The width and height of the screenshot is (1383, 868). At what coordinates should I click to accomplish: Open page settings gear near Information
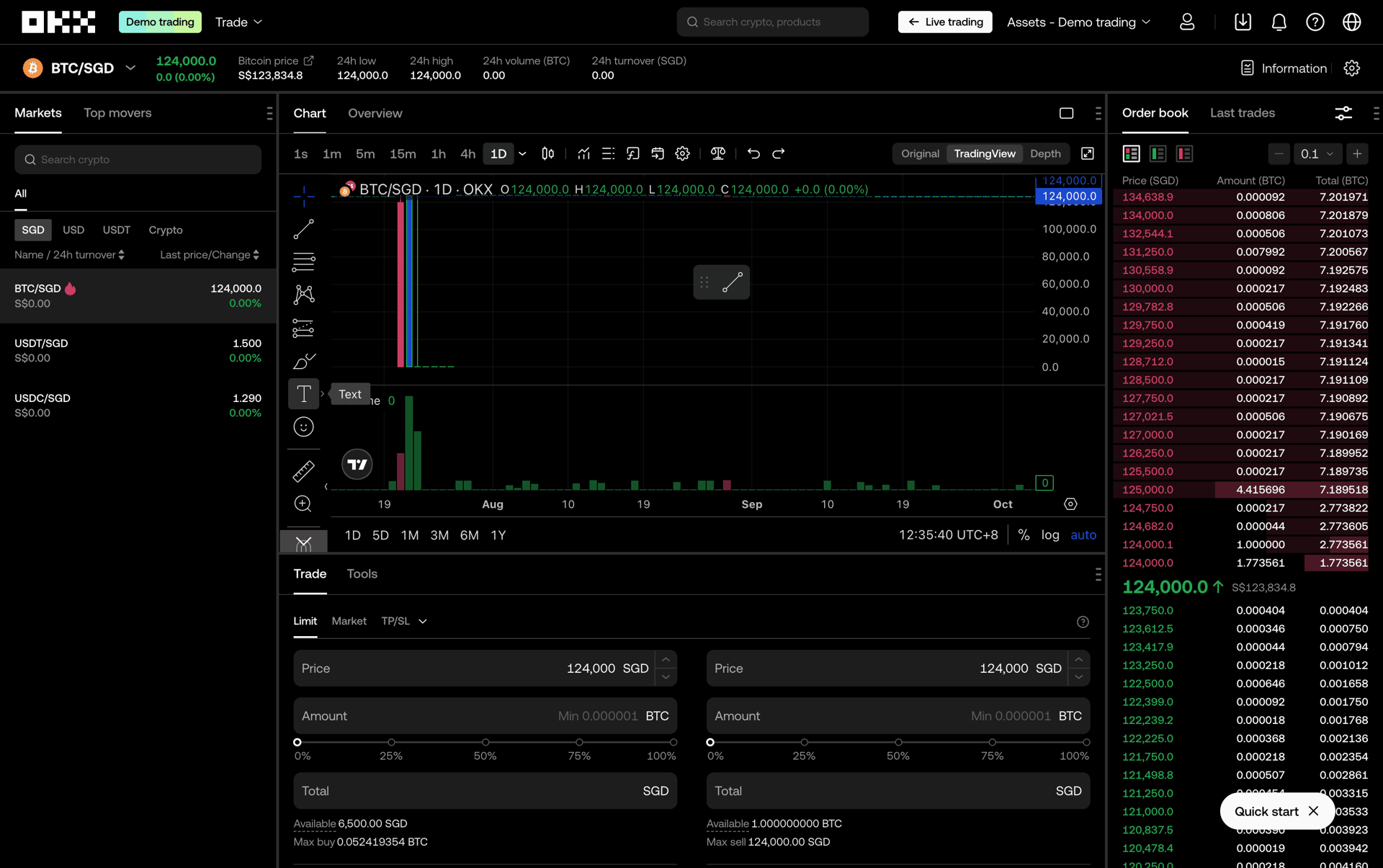tap(1352, 68)
